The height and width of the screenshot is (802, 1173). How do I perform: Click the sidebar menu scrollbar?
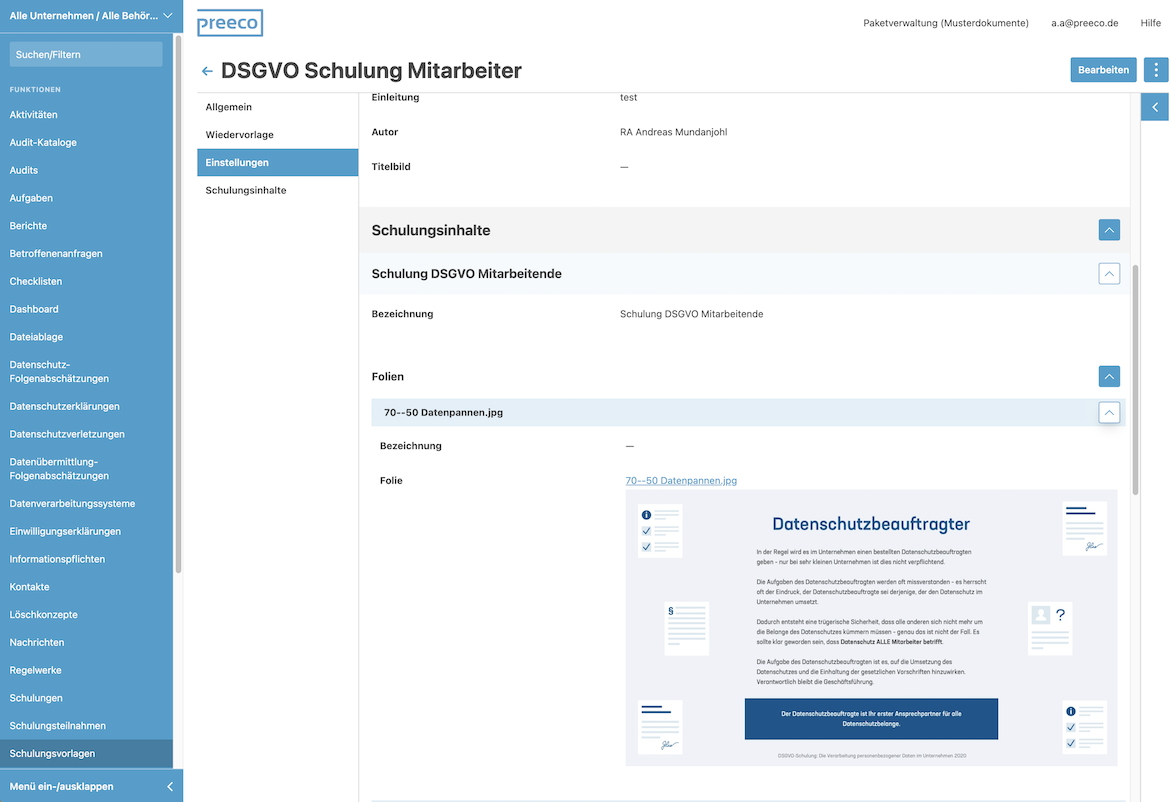178,303
